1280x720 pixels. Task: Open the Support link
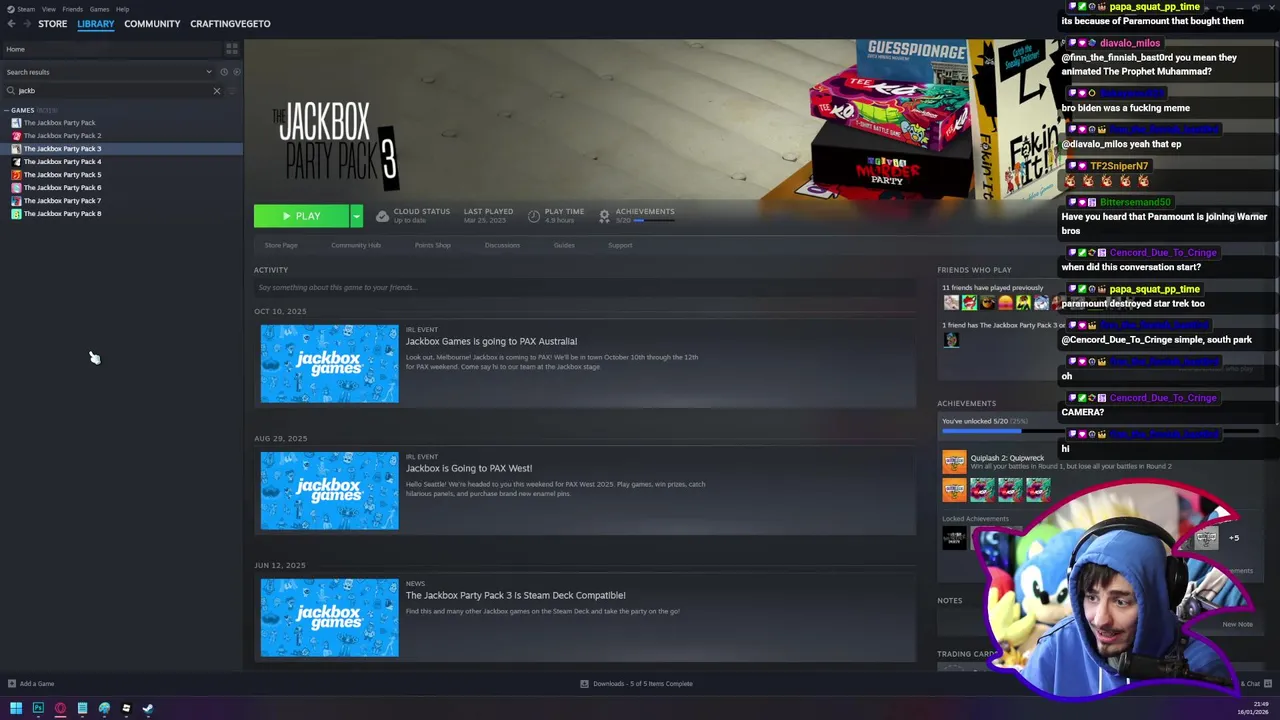pyautogui.click(x=620, y=245)
